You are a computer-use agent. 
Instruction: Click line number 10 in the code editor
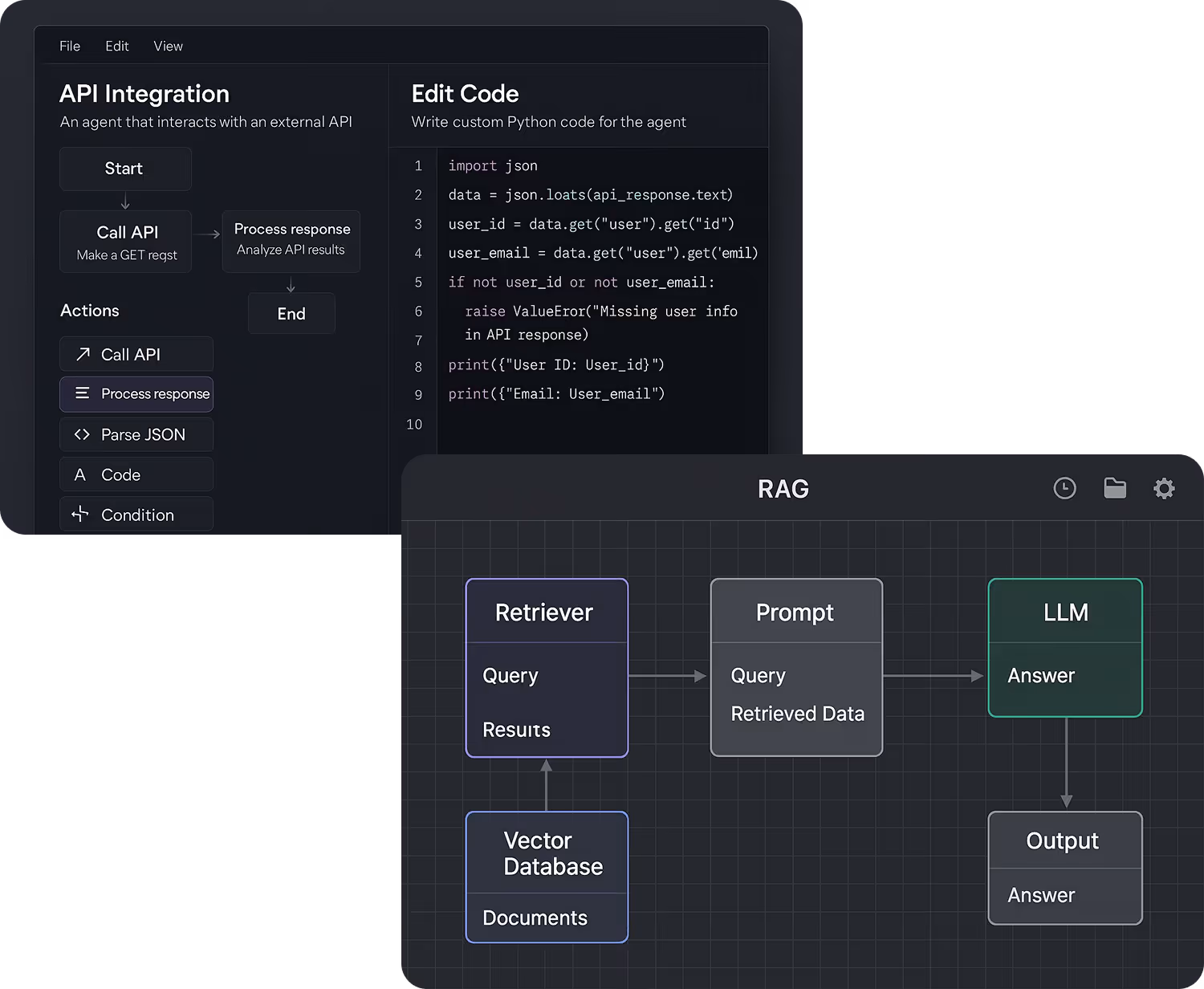[414, 424]
